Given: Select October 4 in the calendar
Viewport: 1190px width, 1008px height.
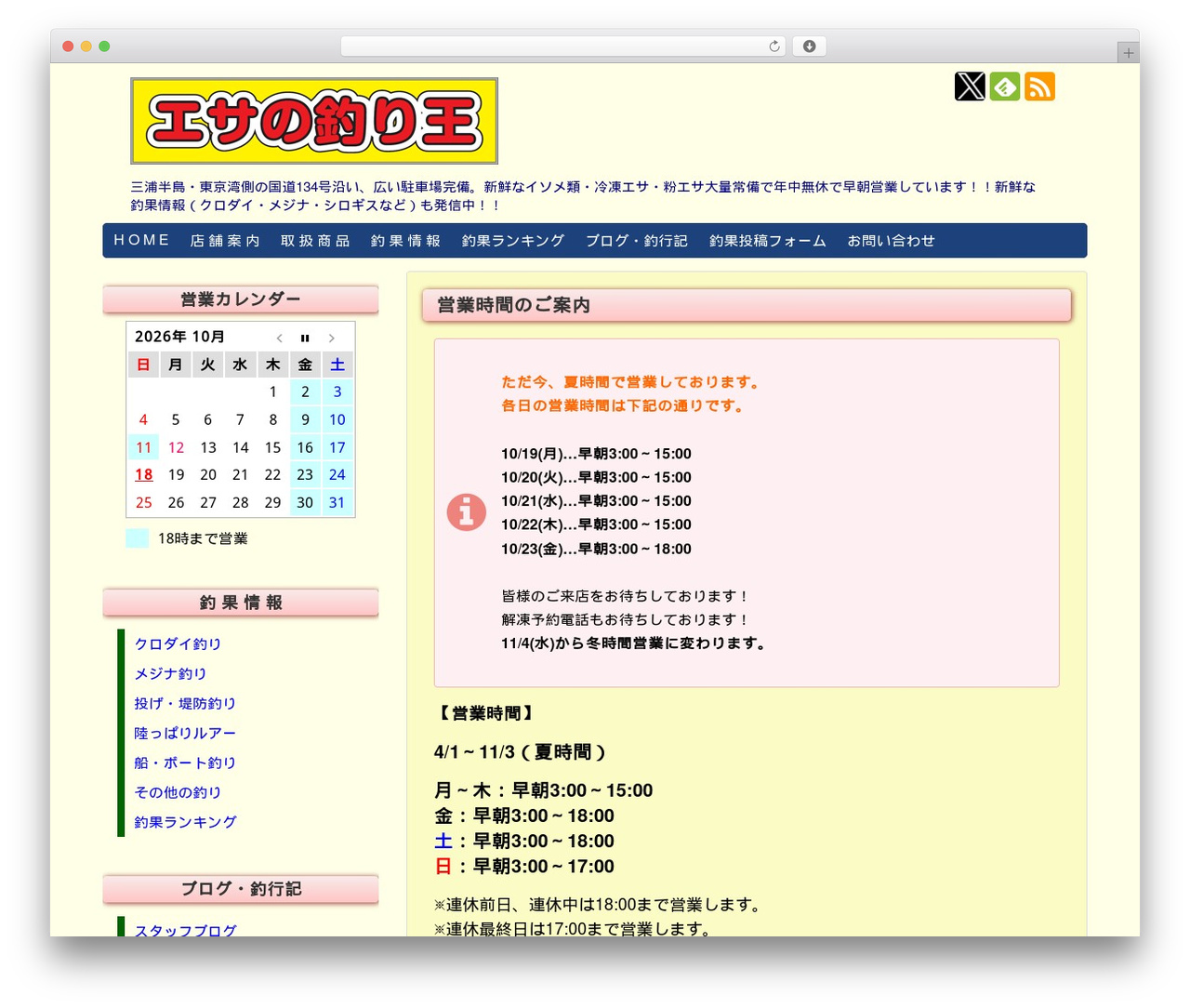Looking at the screenshot, I should [x=143, y=419].
